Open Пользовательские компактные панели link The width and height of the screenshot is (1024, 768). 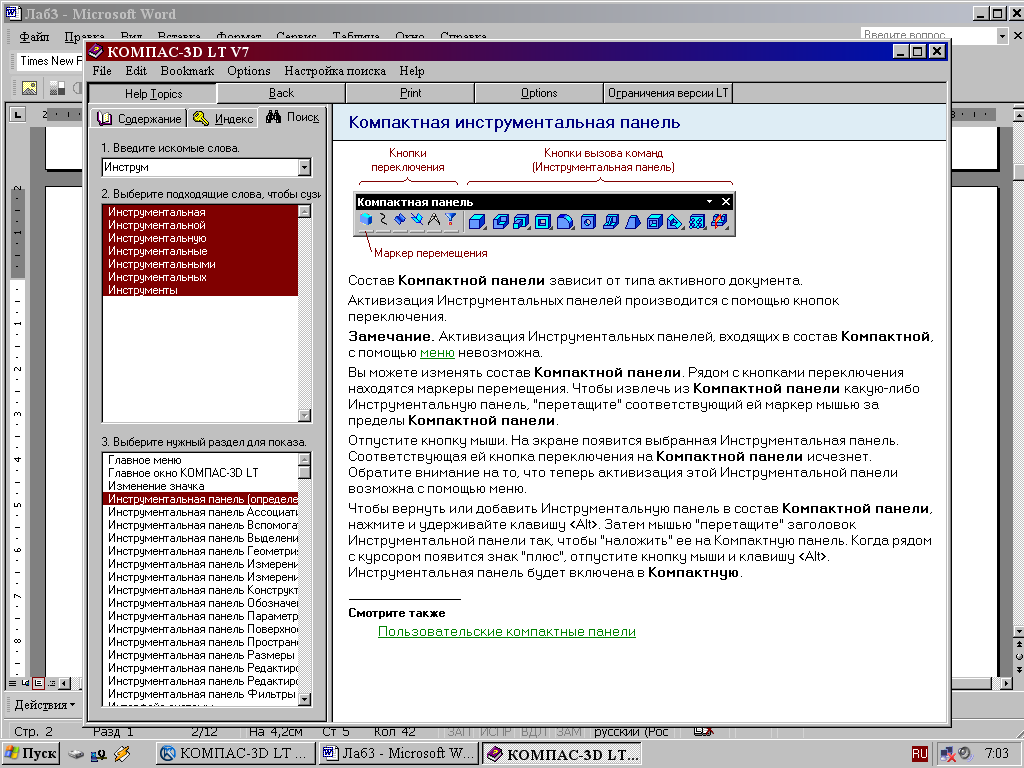(507, 632)
